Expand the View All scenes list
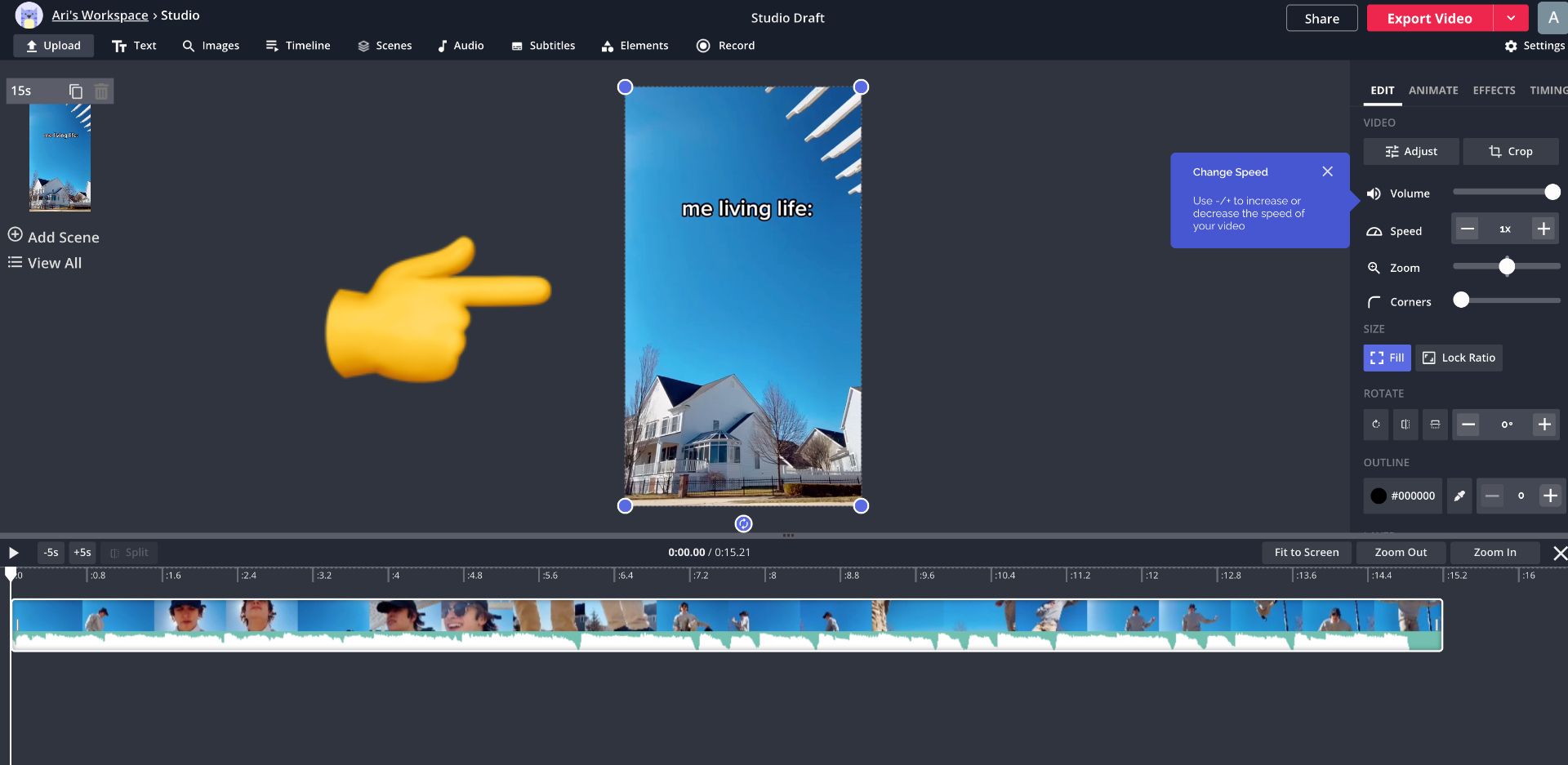This screenshot has height=765, width=1568. tap(45, 263)
